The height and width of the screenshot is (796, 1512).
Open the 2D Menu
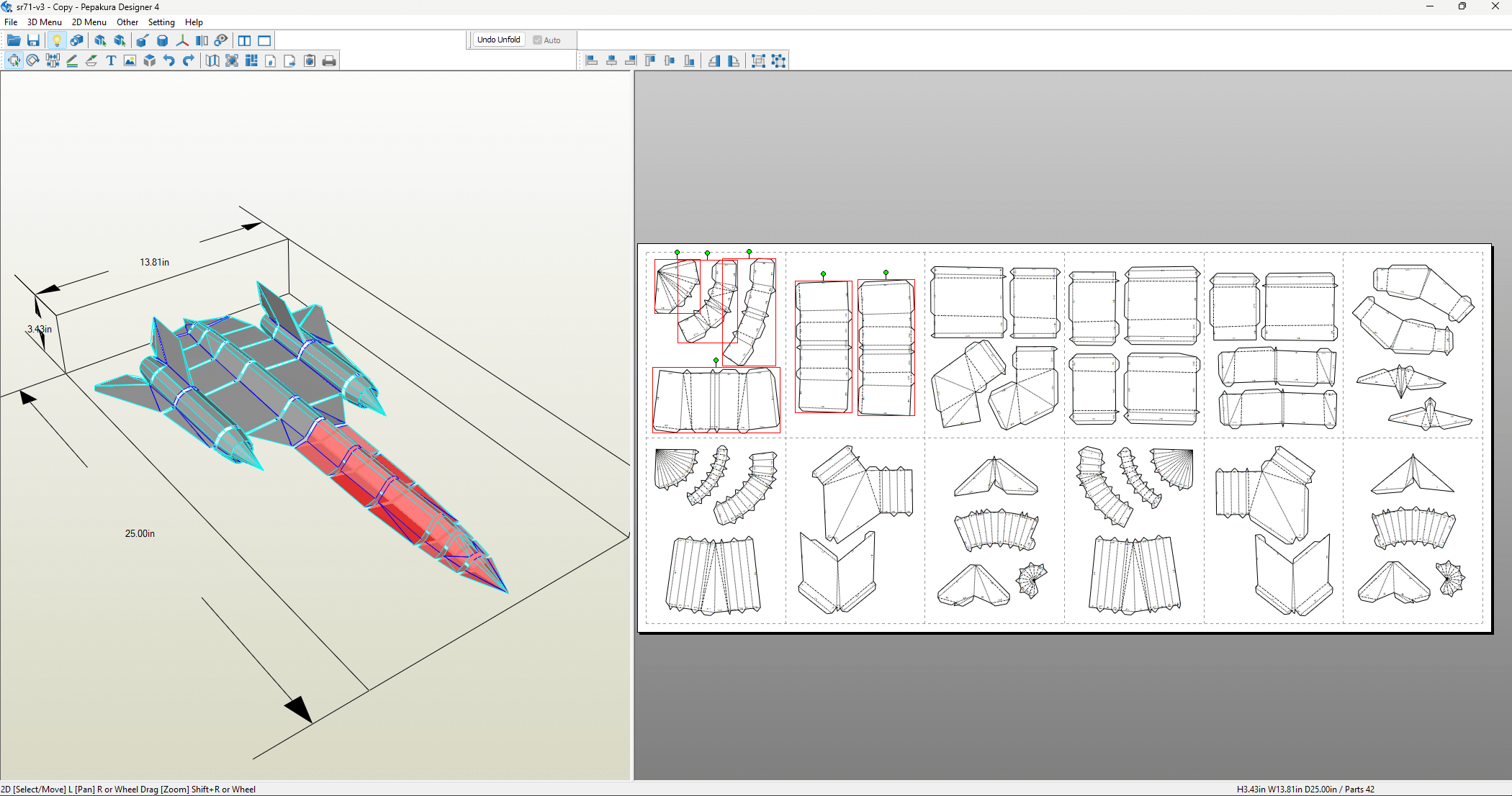coord(89,22)
